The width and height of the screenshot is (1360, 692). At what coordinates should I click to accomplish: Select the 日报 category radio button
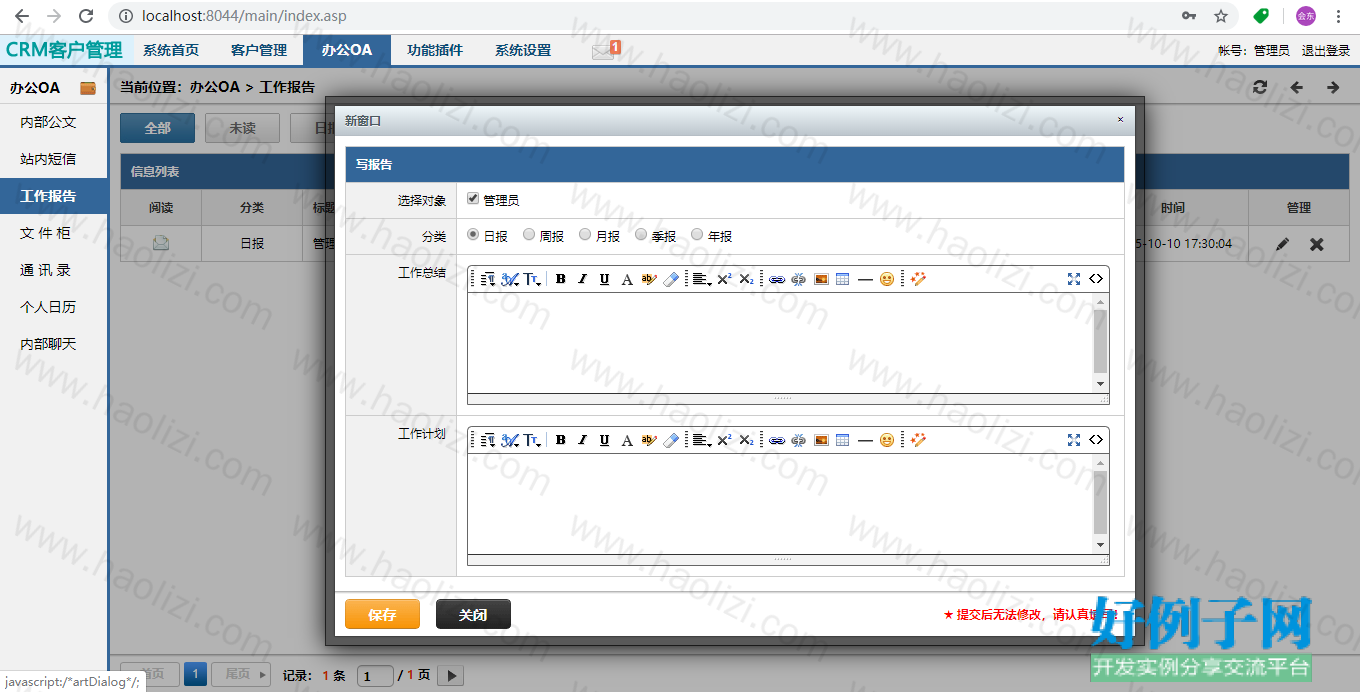474,235
